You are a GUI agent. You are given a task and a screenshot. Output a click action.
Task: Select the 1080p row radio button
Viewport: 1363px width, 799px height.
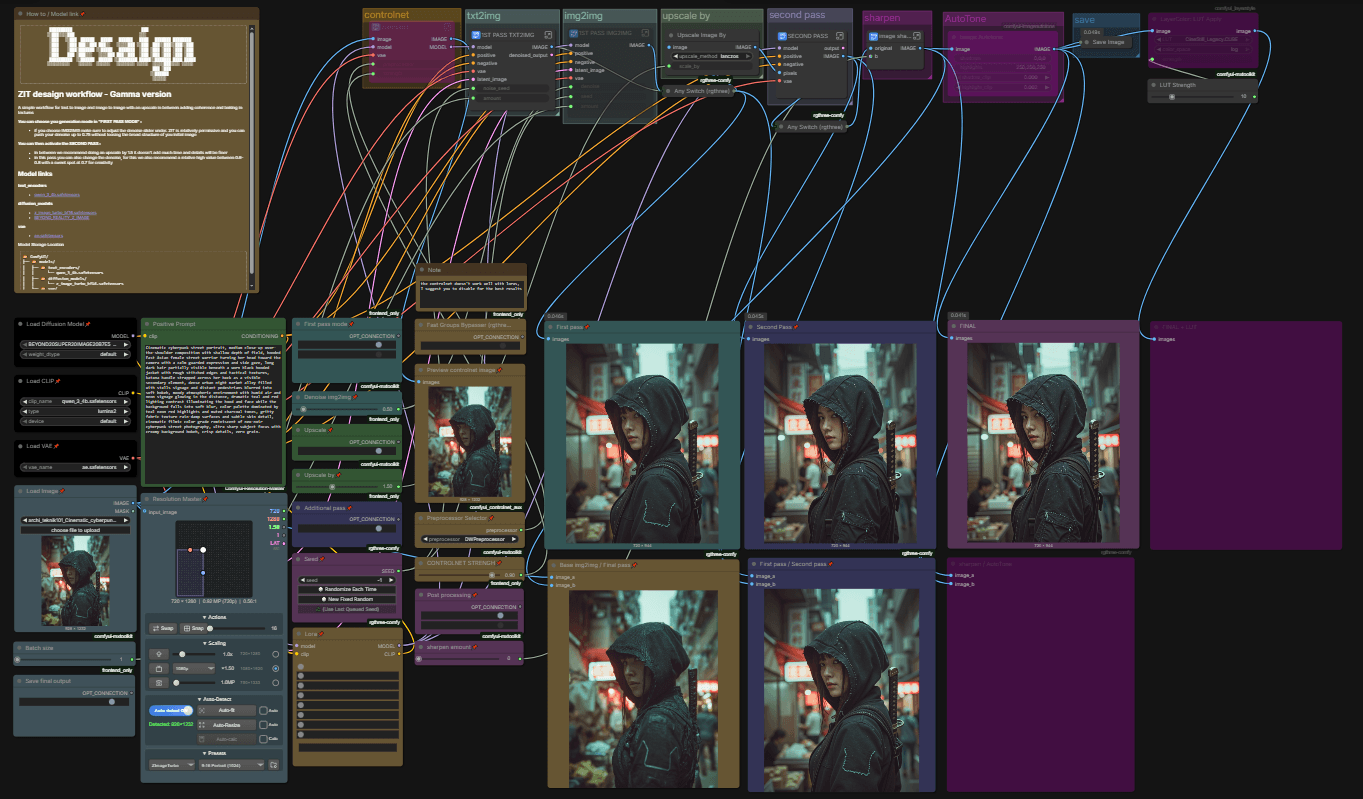click(275, 668)
